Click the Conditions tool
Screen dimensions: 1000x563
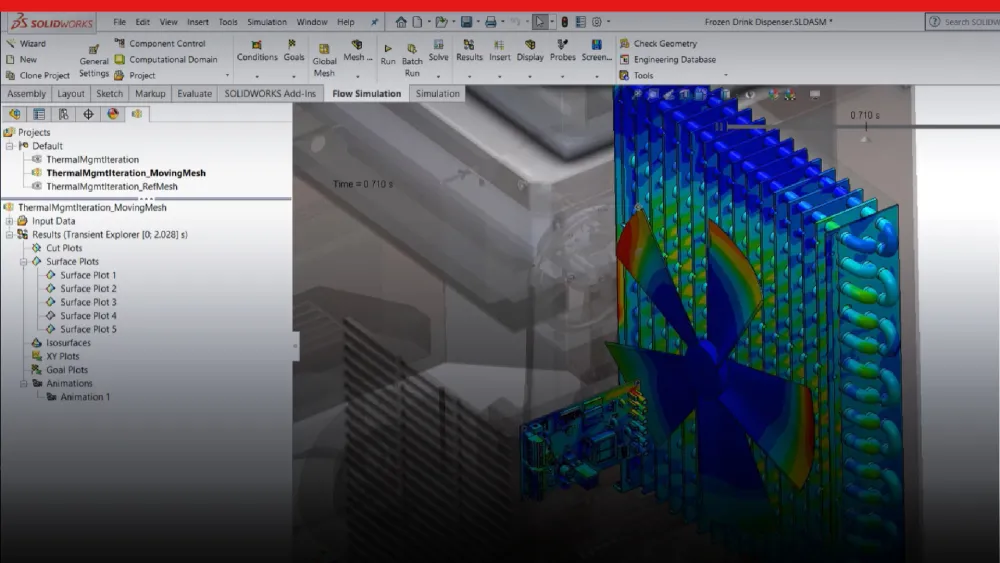[257, 50]
